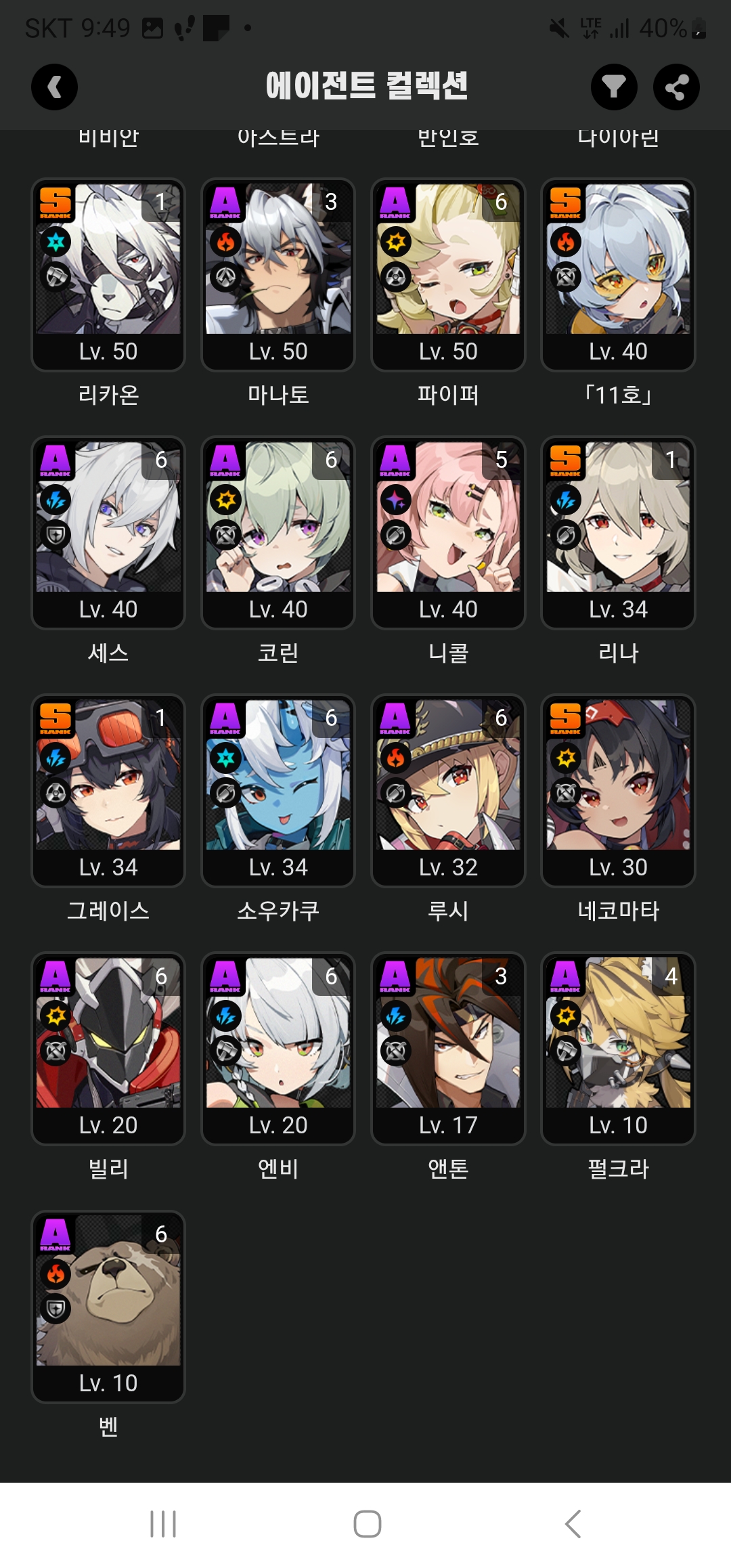Viewport: 731px width, 1568px height.
Task: Tap the 세스 name label
Action: (x=108, y=653)
